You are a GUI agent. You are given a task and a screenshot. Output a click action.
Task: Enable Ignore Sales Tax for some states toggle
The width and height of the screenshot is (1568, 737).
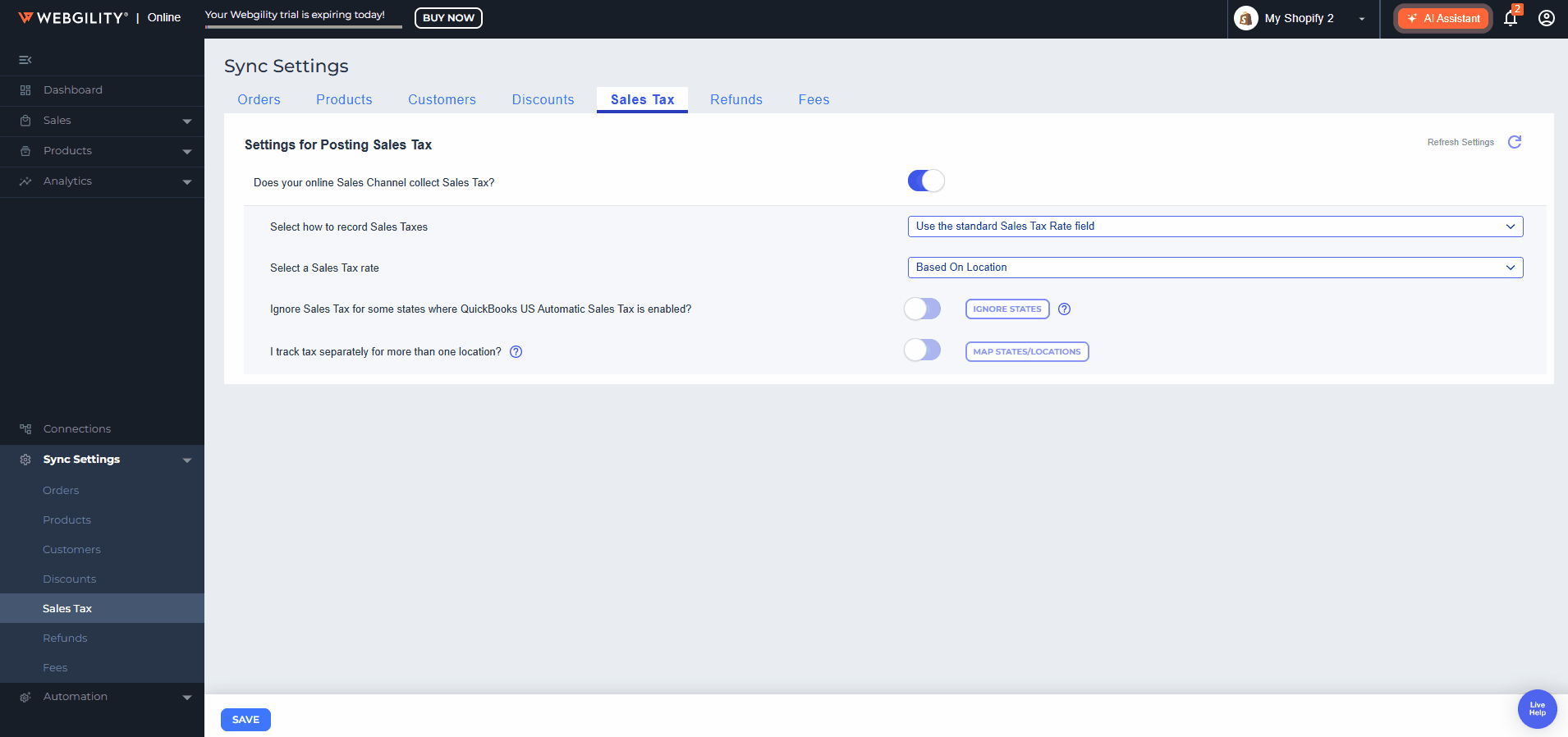click(923, 309)
